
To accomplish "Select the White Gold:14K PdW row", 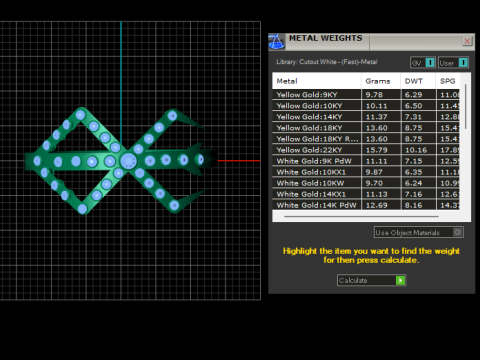I will (366, 205).
